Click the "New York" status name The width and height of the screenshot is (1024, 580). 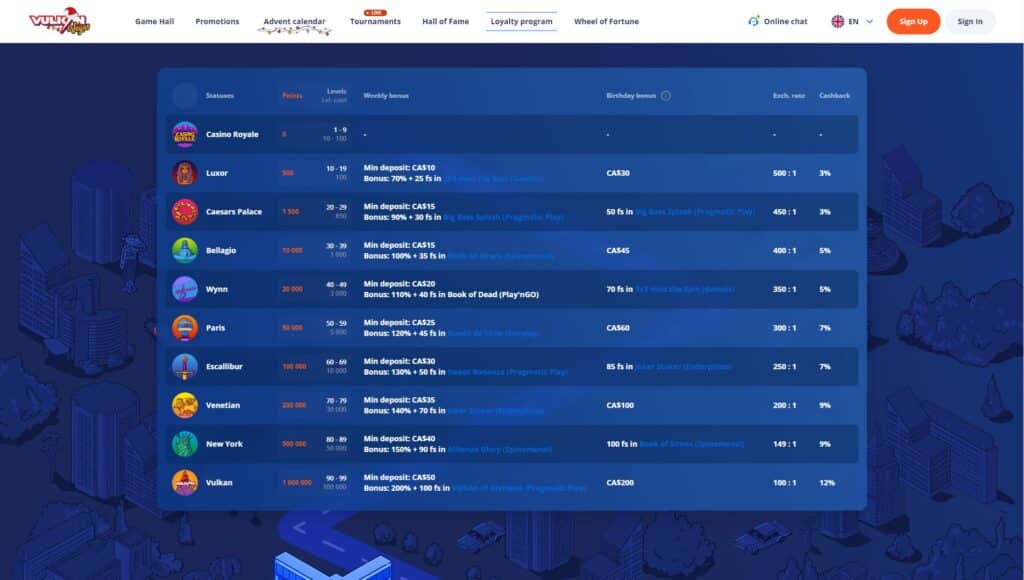pyautogui.click(x=224, y=443)
